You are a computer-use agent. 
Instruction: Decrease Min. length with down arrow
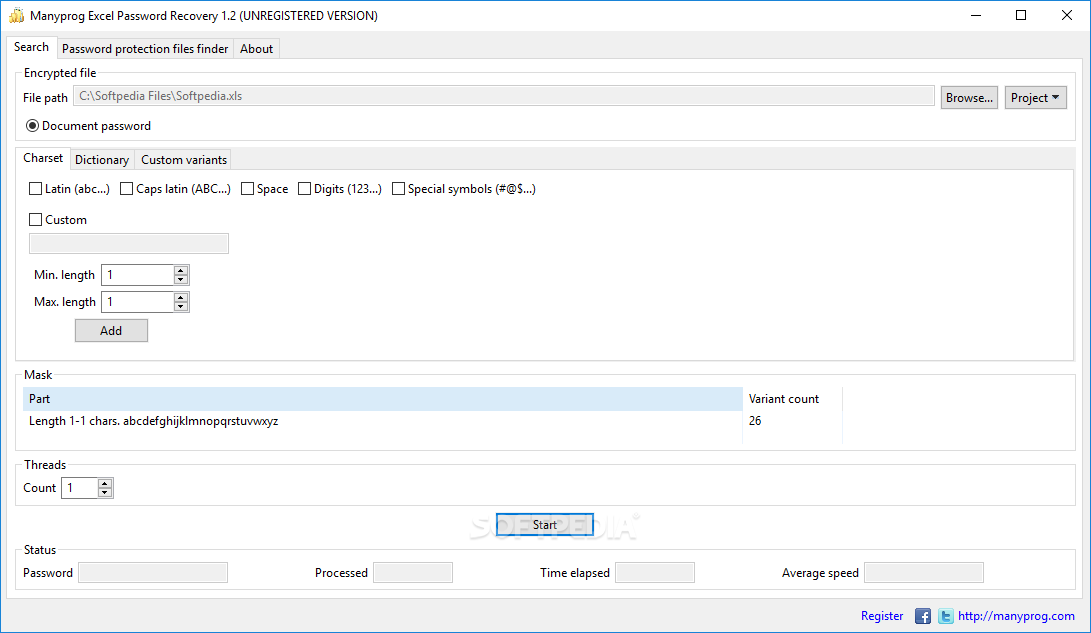[181, 280]
